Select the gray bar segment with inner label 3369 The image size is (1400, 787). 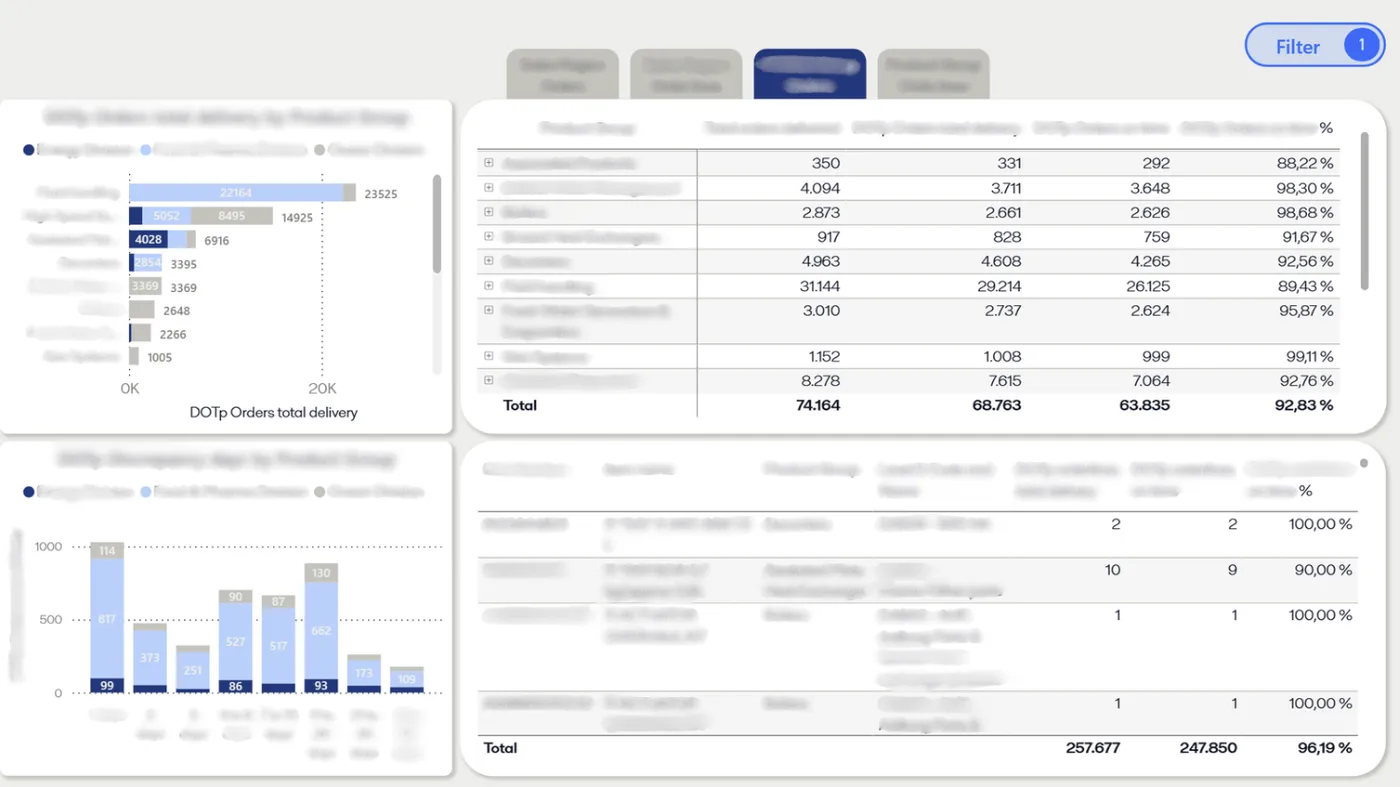tap(146, 287)
